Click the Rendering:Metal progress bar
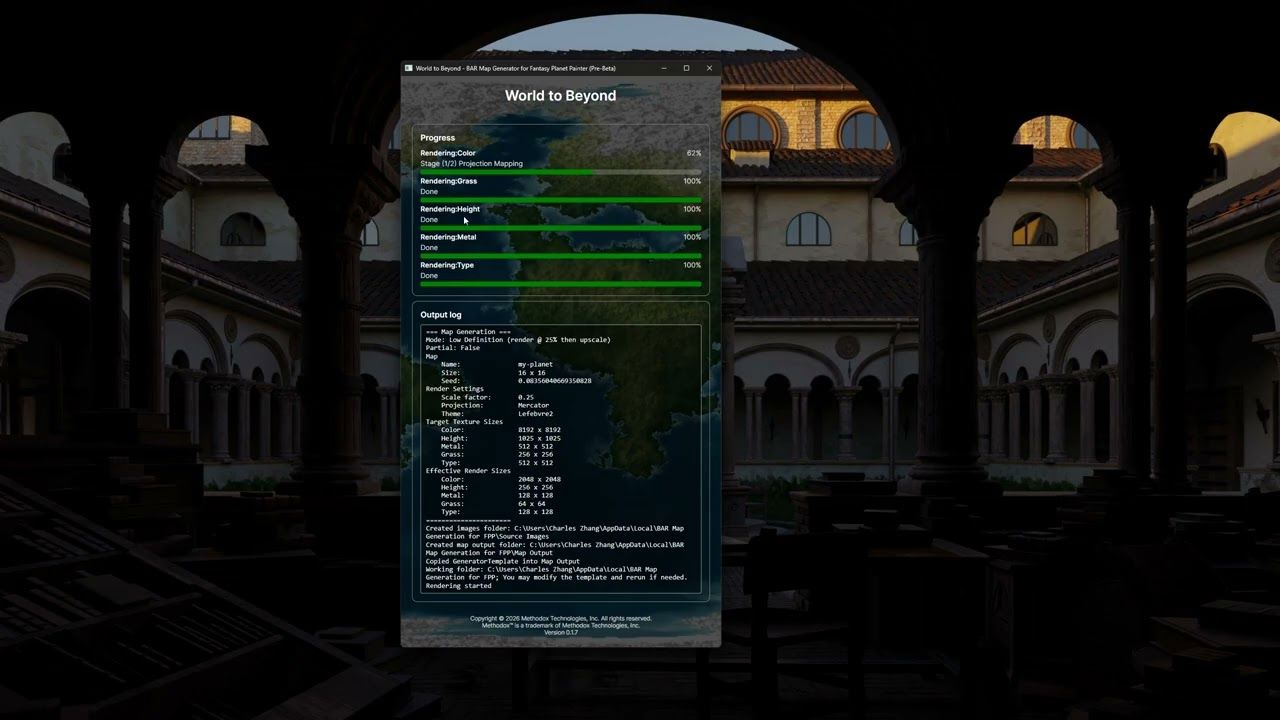 click(x=561, y=256)
